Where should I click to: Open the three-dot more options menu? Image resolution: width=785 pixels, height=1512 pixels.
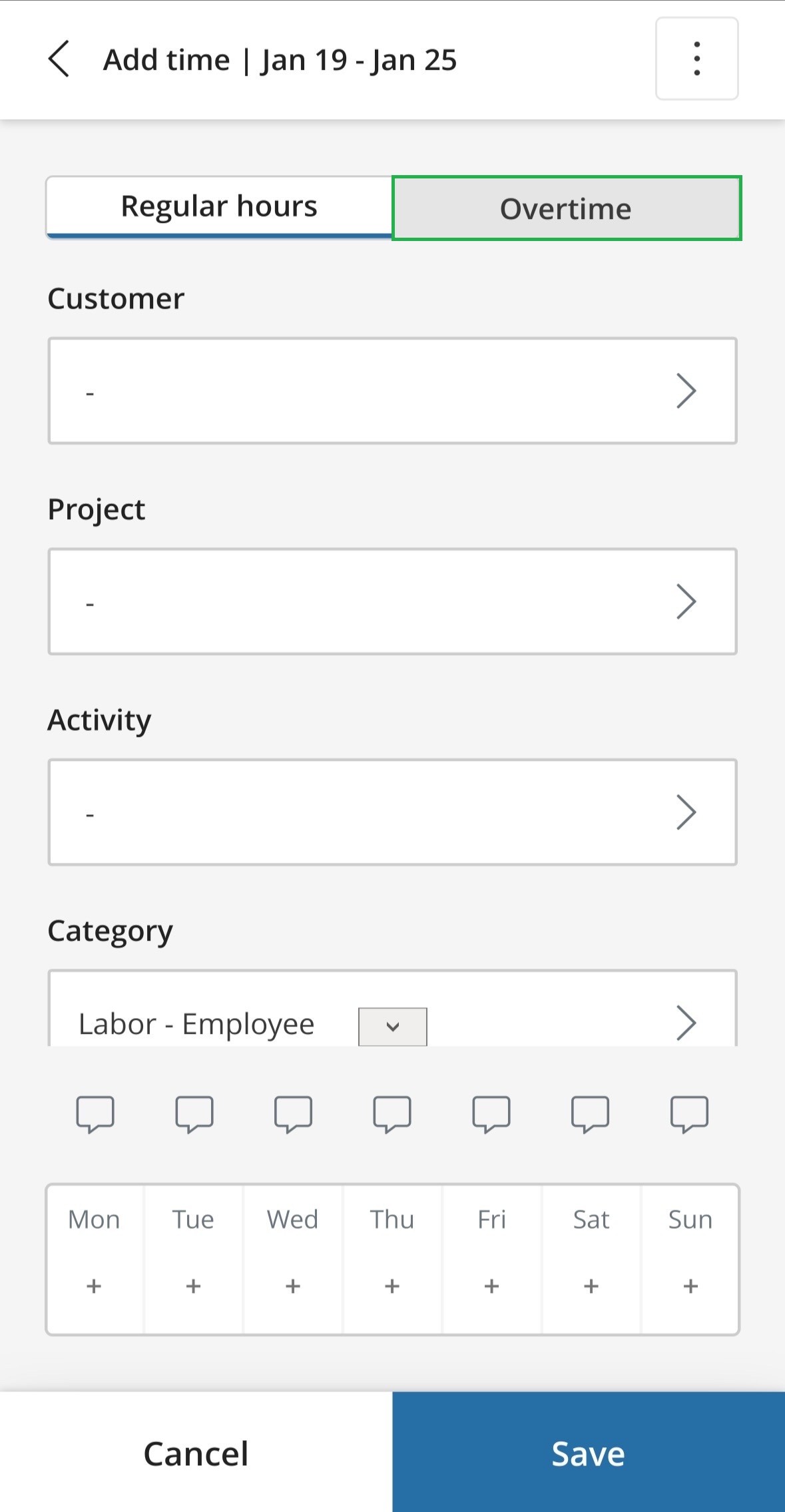tap(696, 59)
